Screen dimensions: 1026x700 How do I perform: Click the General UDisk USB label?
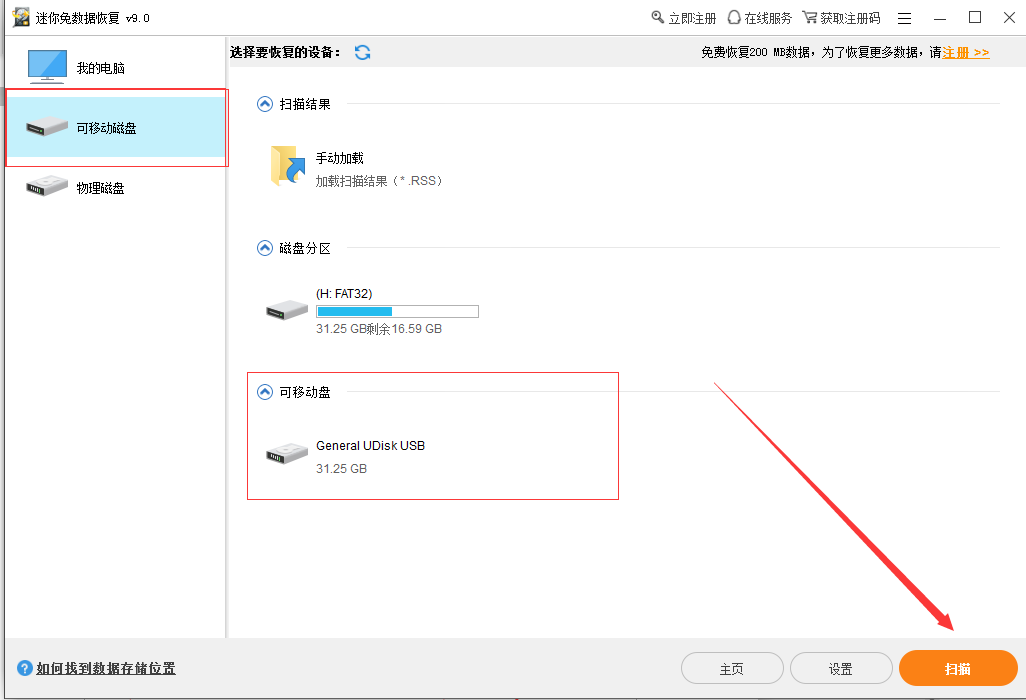pyautogui.click(x=370, y=446)
